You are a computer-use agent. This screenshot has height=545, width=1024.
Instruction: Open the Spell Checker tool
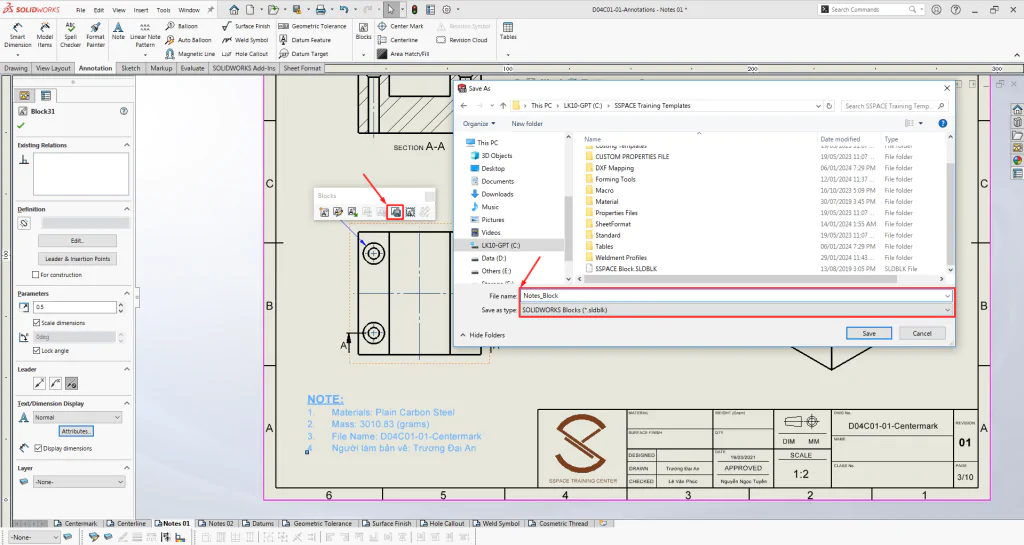71,35
